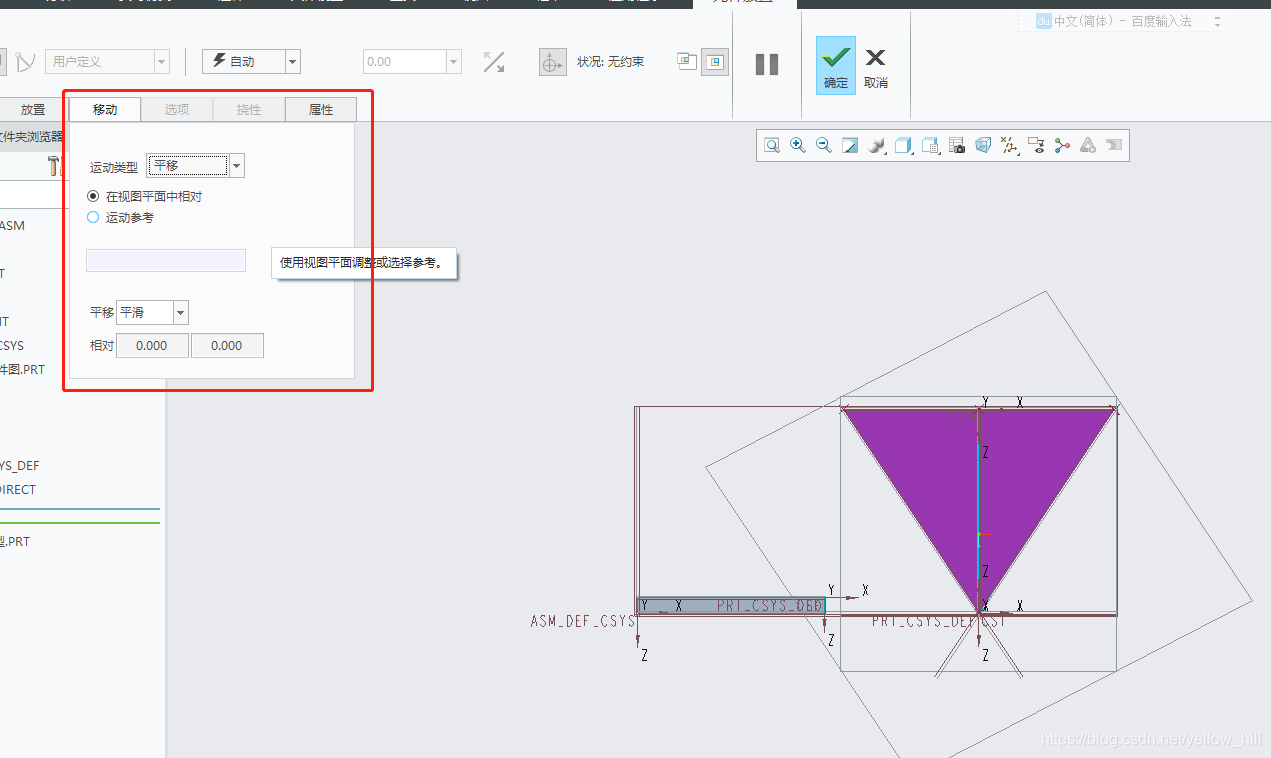
Task: Click the 3D dragger toggle icon
Action: tap(552, 63)
